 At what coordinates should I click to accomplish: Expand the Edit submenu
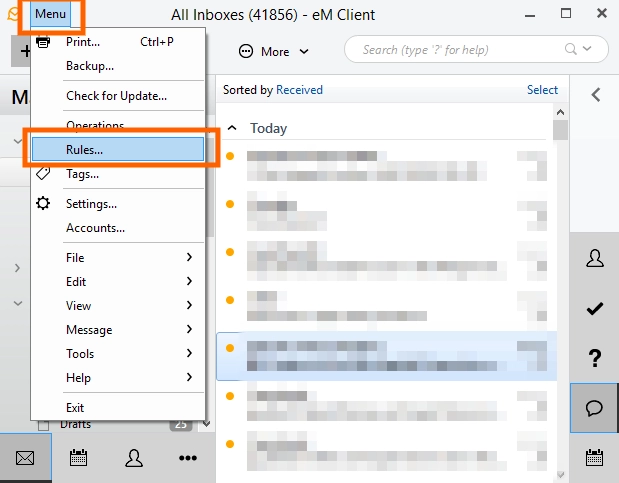click(x=118, y=282)
